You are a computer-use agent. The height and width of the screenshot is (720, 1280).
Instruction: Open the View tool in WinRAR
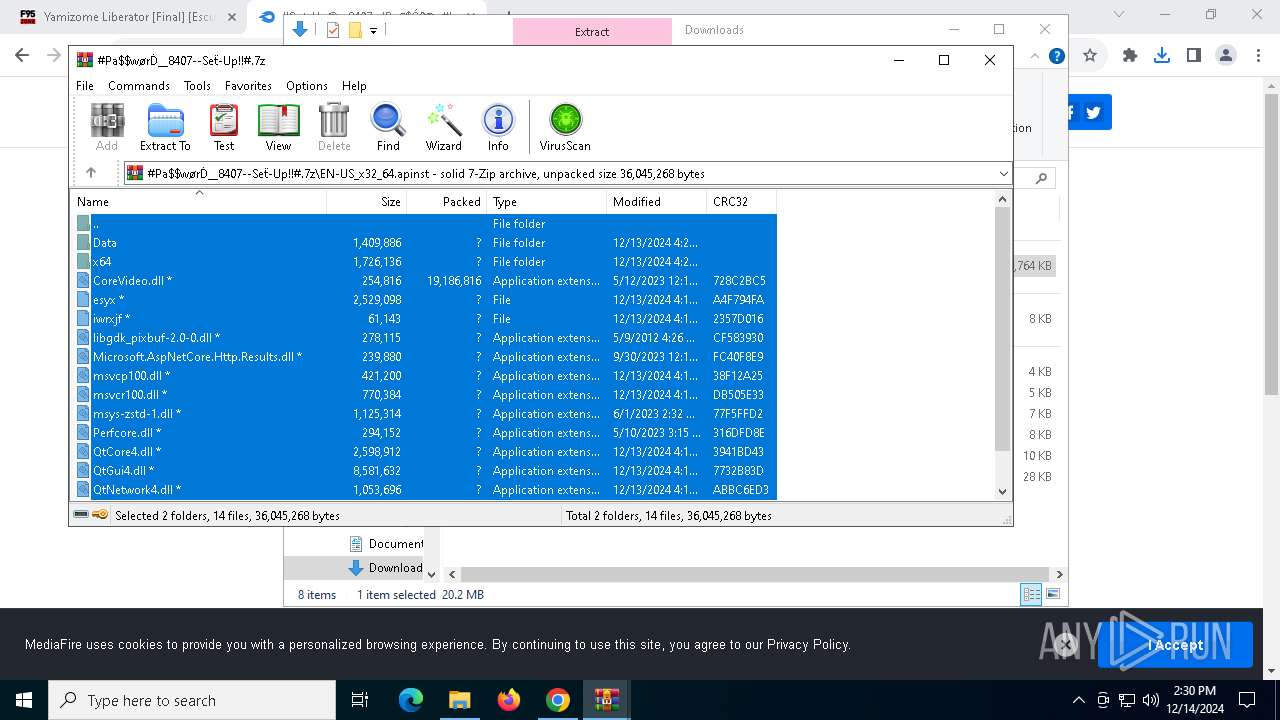point(278,127)
